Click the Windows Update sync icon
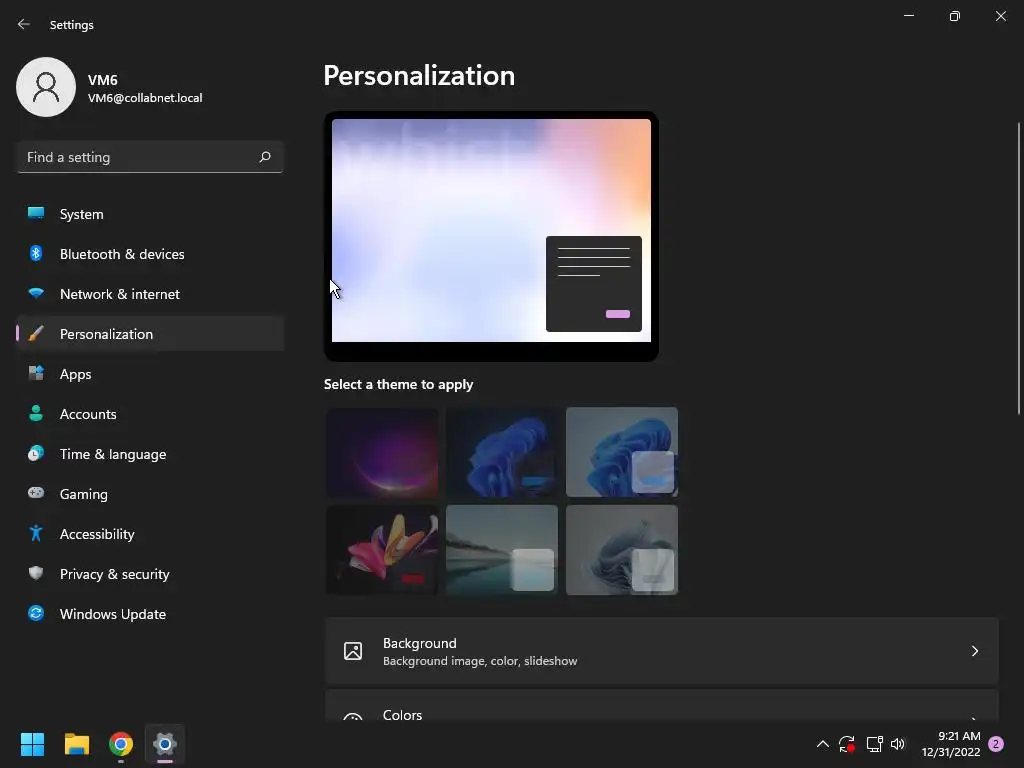This screenshot has height=768, width=1024. tap(36, 613)
